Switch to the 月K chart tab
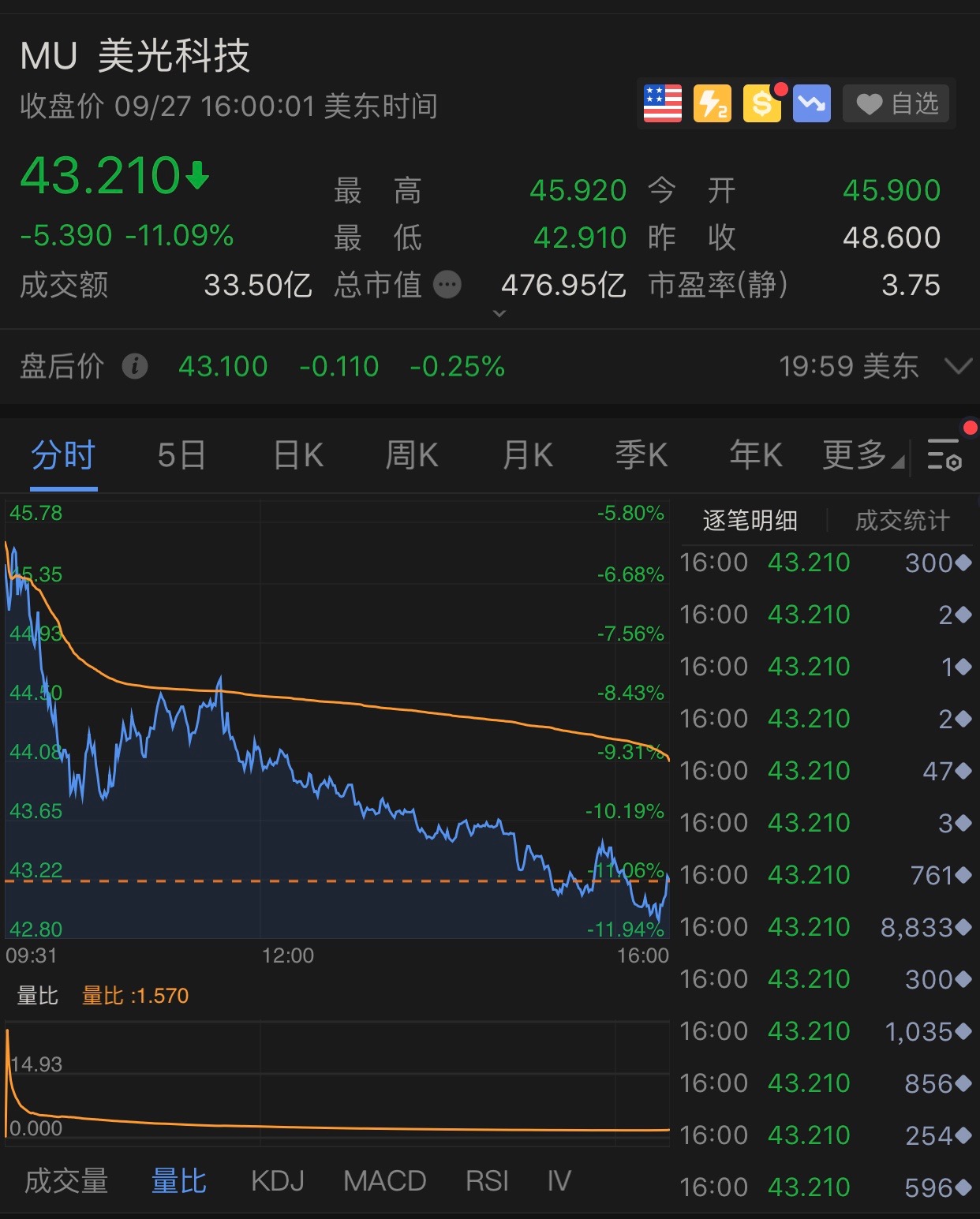This screenshot has width=980, height=1219. (x=528, y=455)
